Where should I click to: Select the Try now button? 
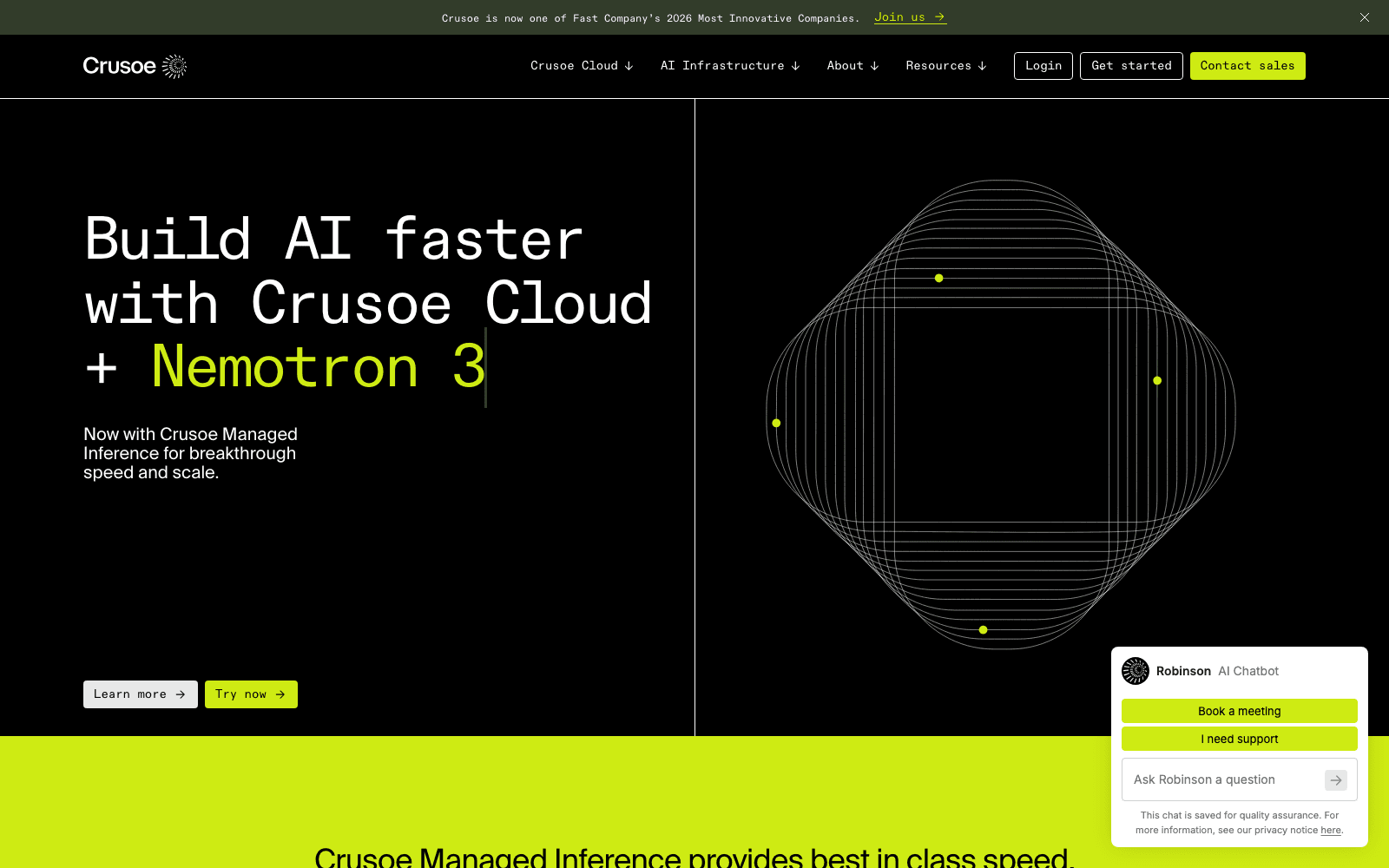click(x=251, y=694)
